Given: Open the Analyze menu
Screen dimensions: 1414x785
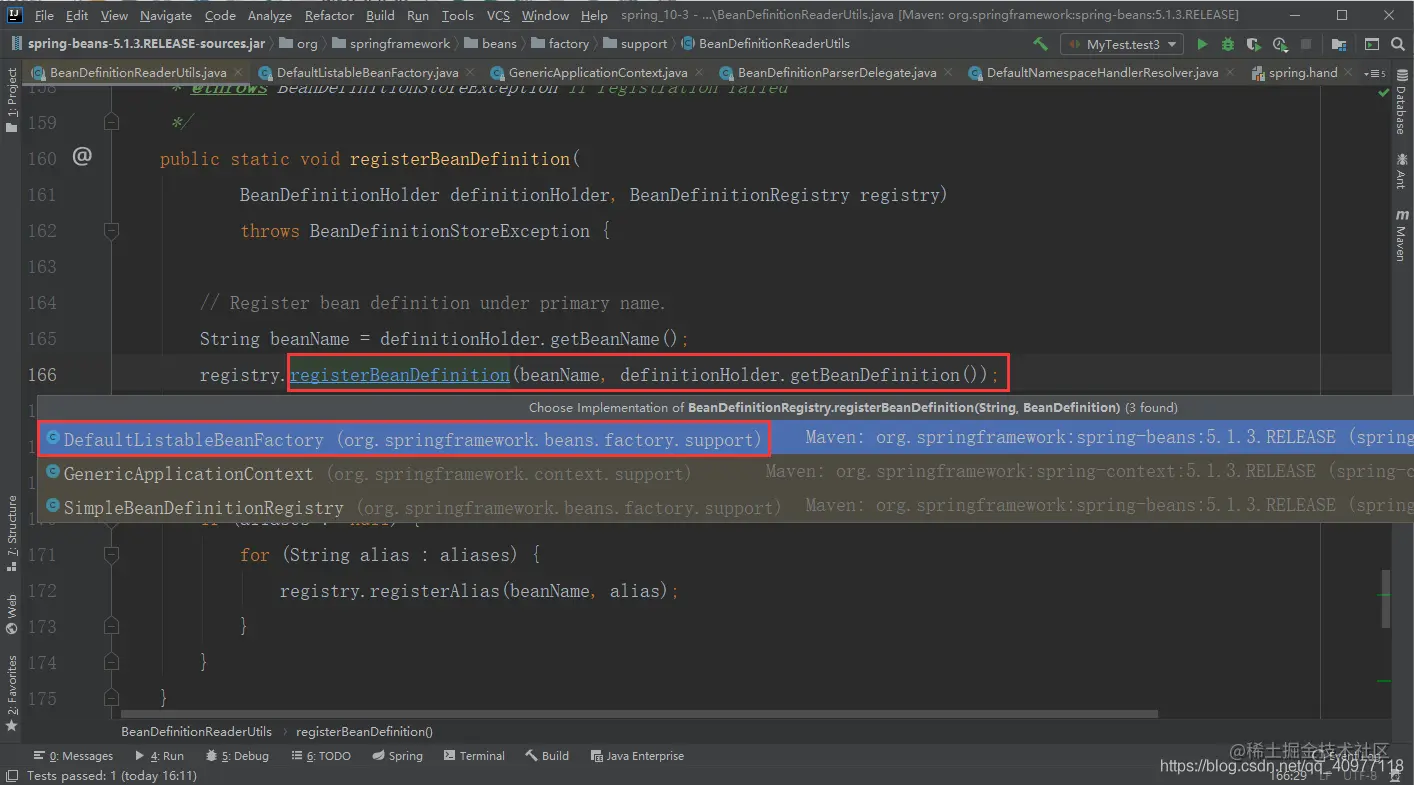Looking at the screenshot, I should [270, 15].
